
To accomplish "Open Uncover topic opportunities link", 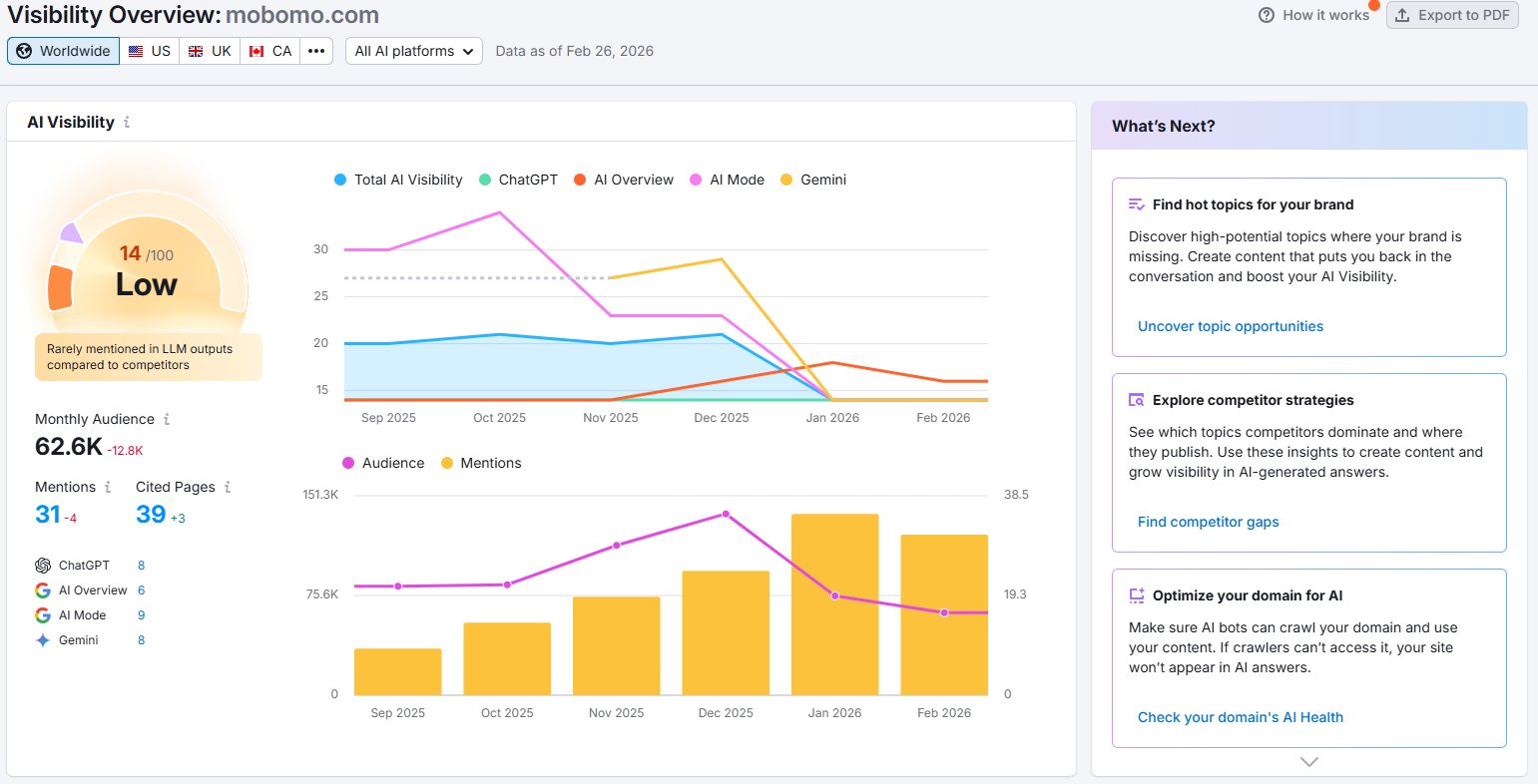I will pos(1231,326).
